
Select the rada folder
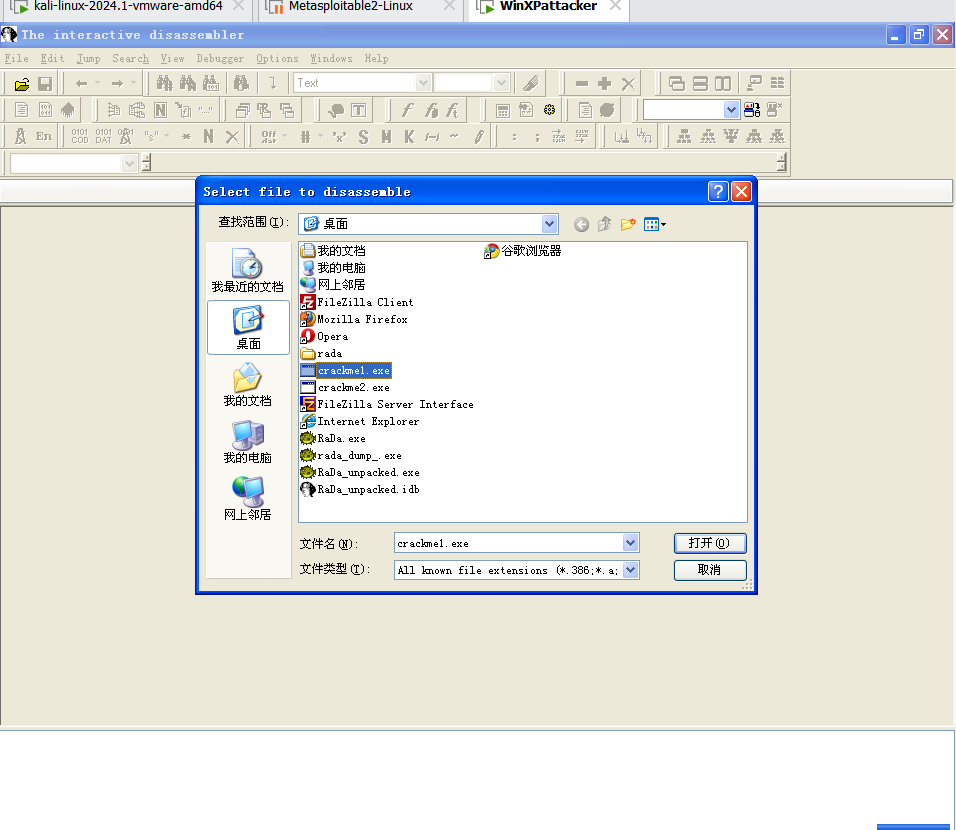[322, 353]
